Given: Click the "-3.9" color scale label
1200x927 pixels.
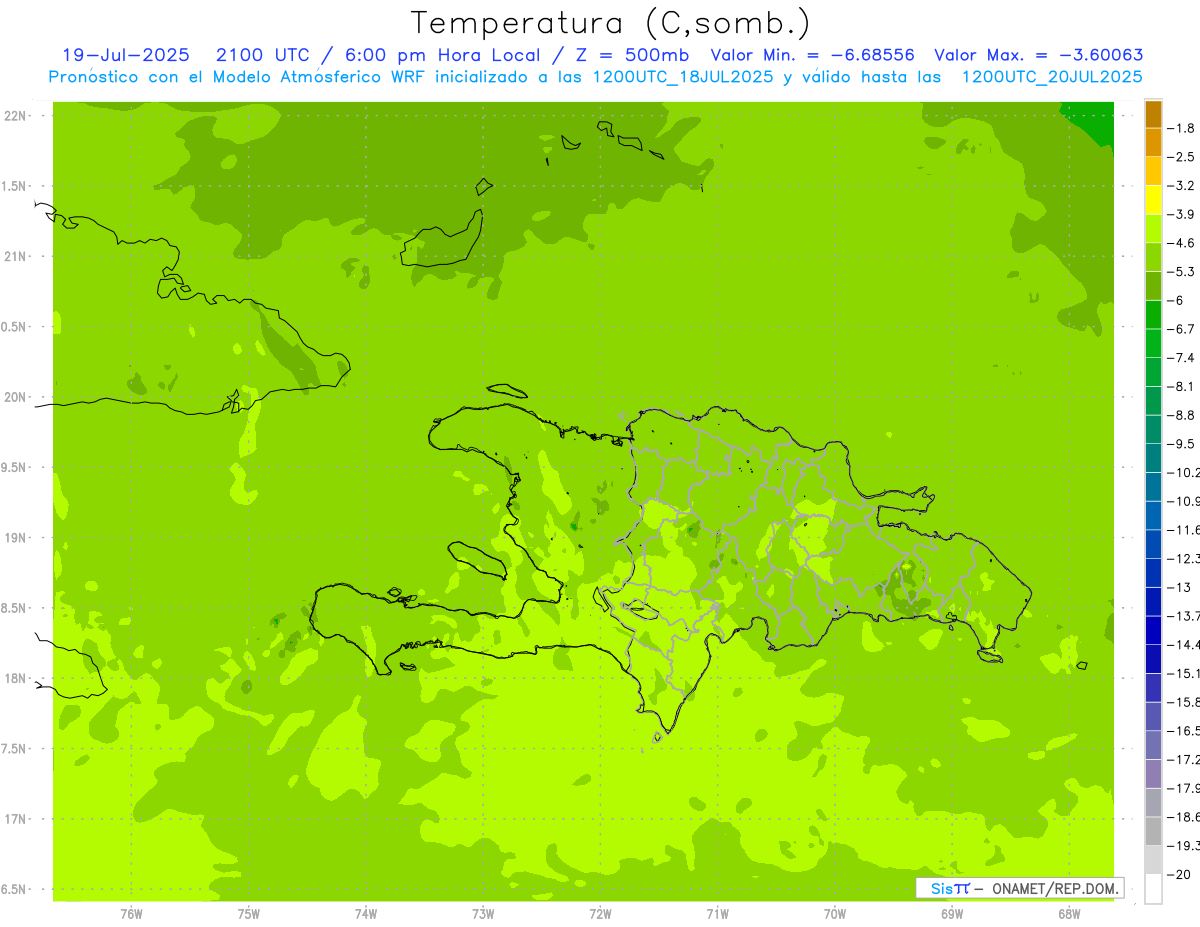Looking at the screenshot, I should coord(1181,214).
